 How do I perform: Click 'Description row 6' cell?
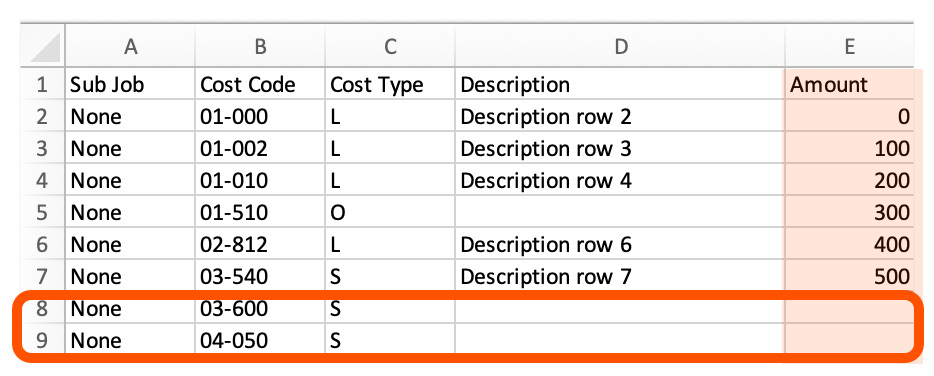point(620,244)
